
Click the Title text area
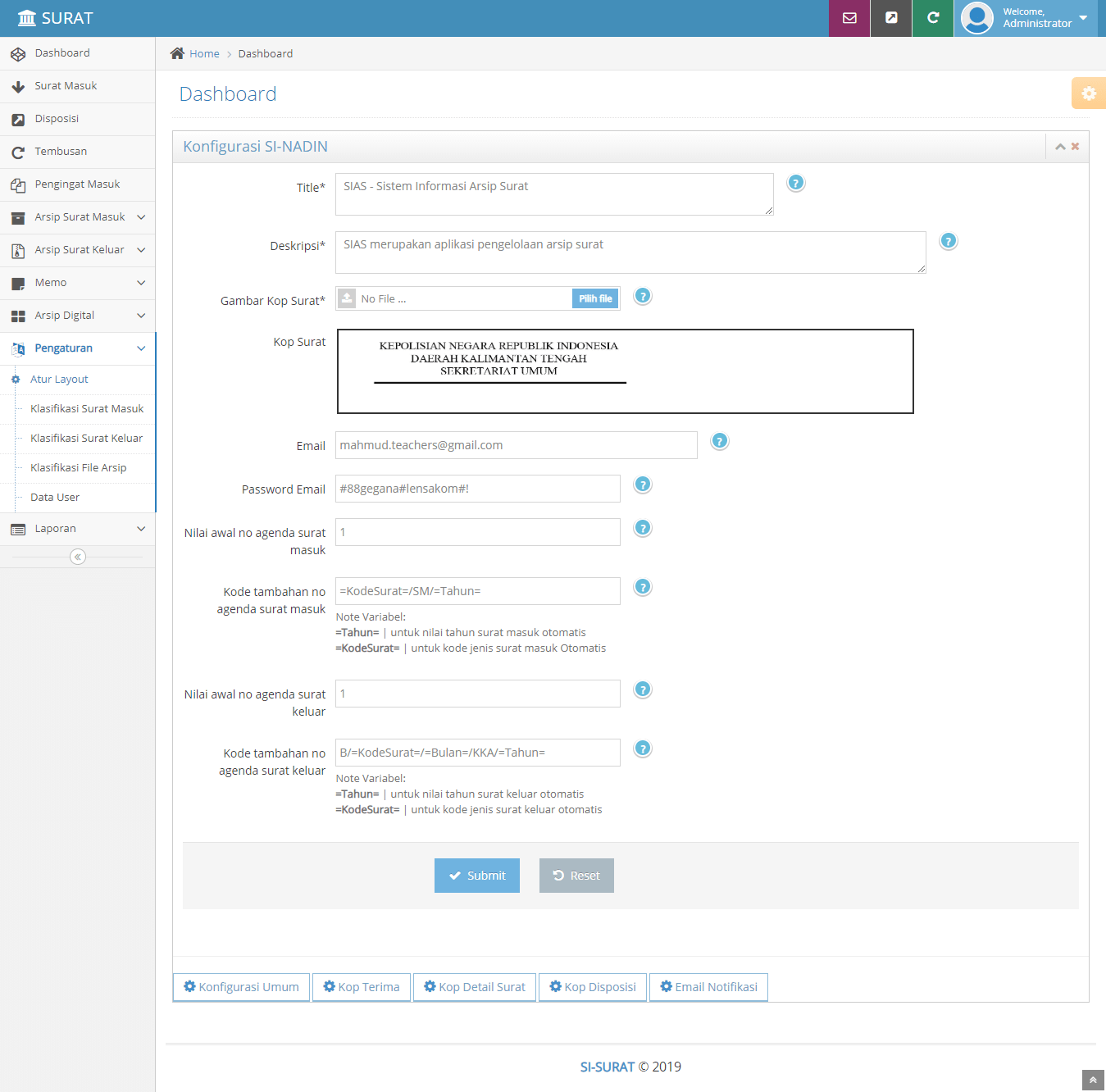pyautogui.click(x=554, y=194)
